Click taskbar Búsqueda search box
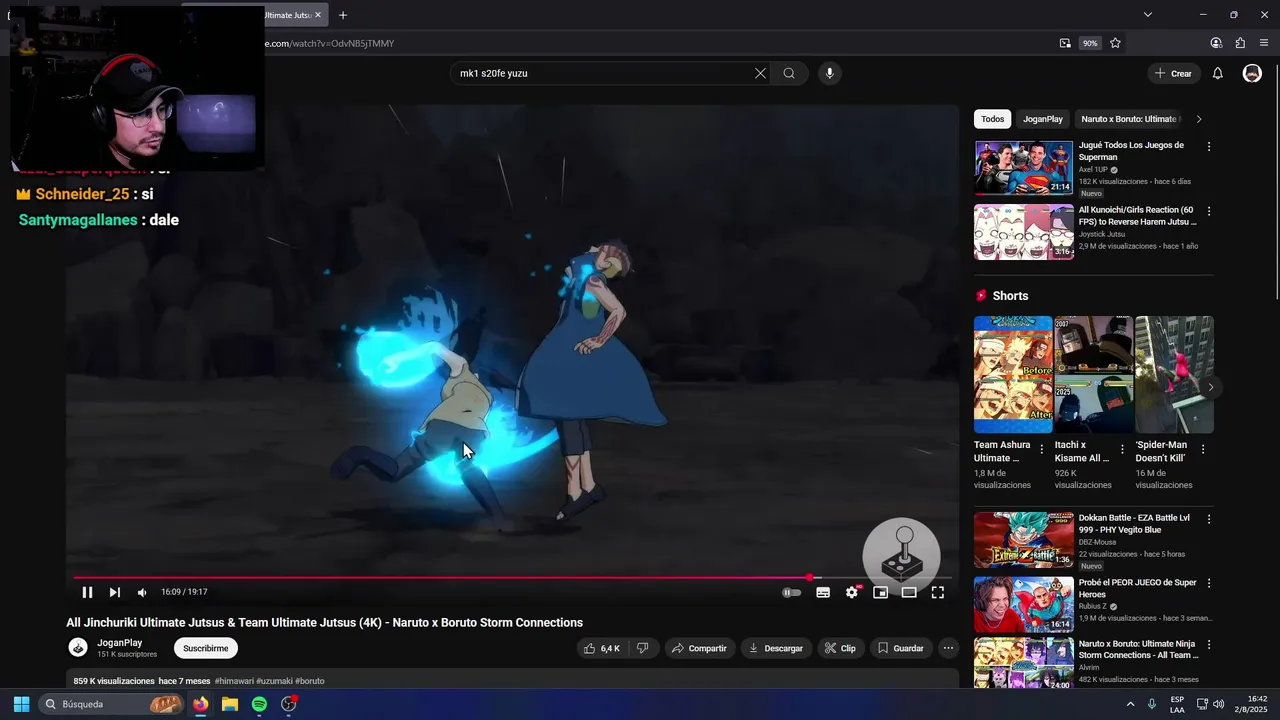The image size is (1280, 720). 110,704
